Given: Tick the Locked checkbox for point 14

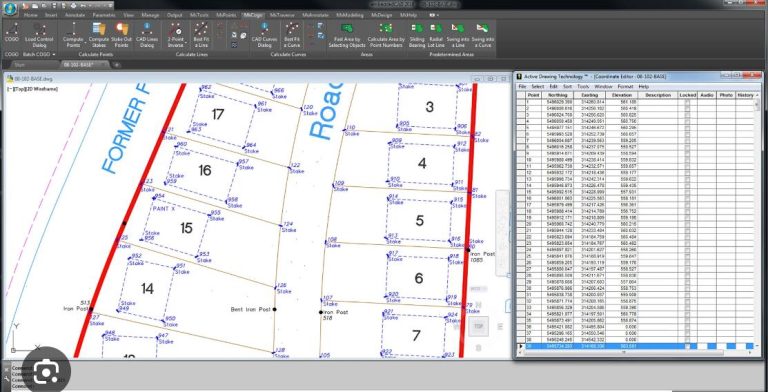Looking at the screenshot, I should [x=687, y=186].
